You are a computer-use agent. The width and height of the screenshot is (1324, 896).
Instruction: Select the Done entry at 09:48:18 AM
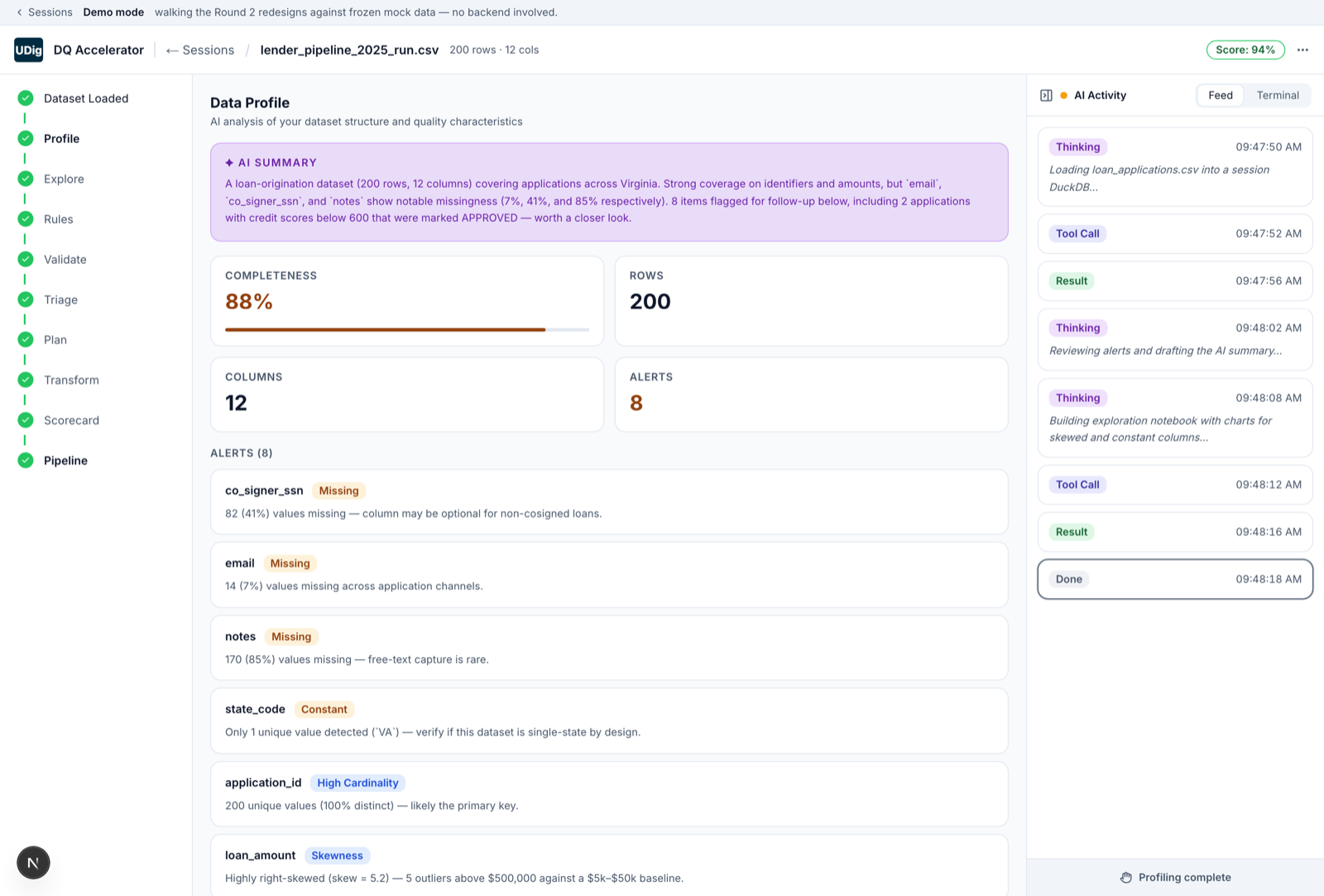(1175, 579)
